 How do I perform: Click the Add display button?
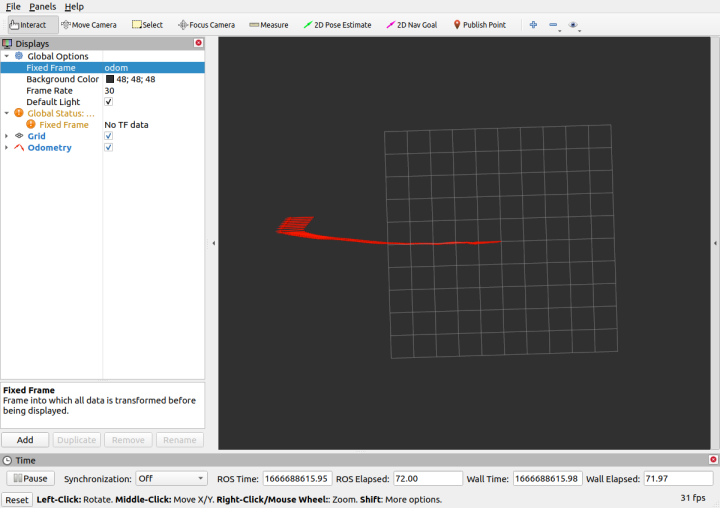pyautogui.click(x=25, y=440)
